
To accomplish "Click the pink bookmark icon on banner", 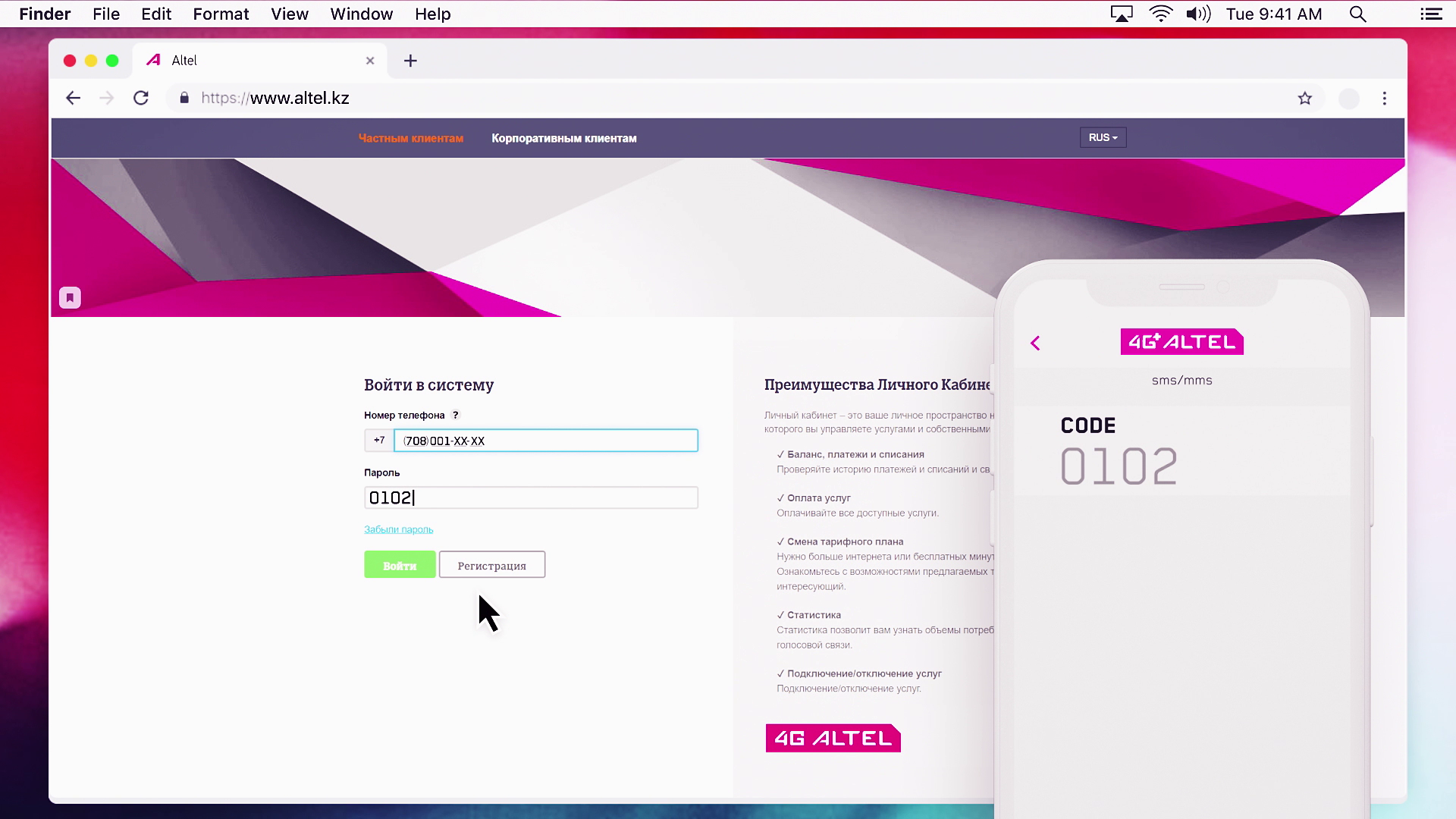I will click(70, 297).
